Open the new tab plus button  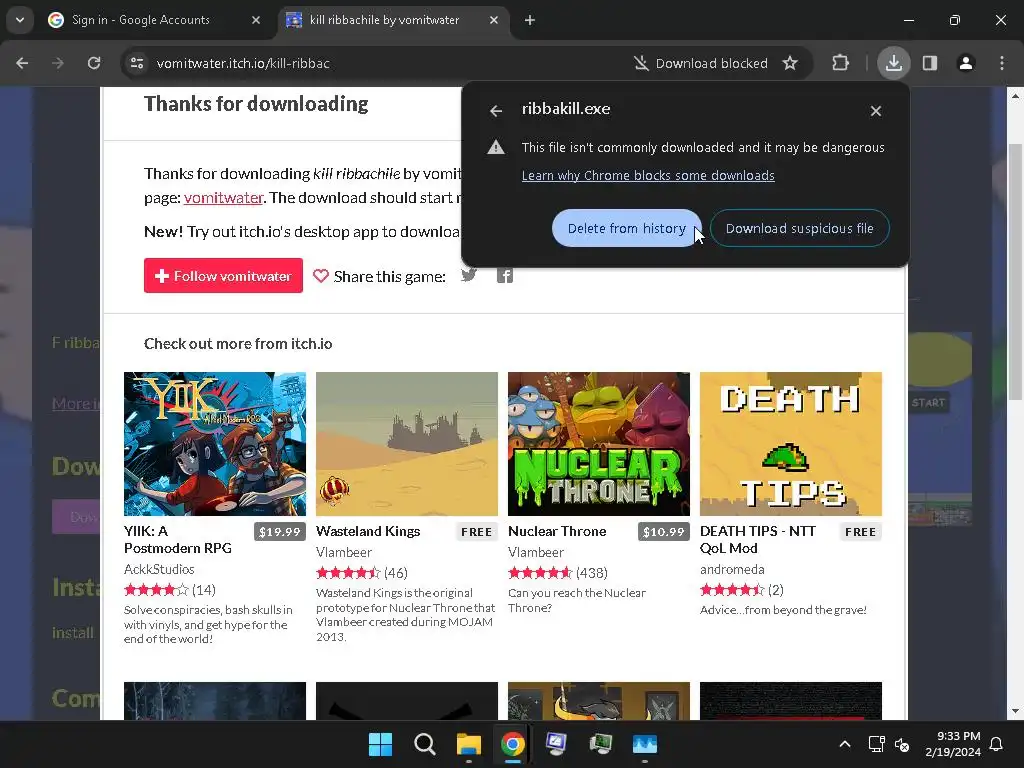pos(530,20)
